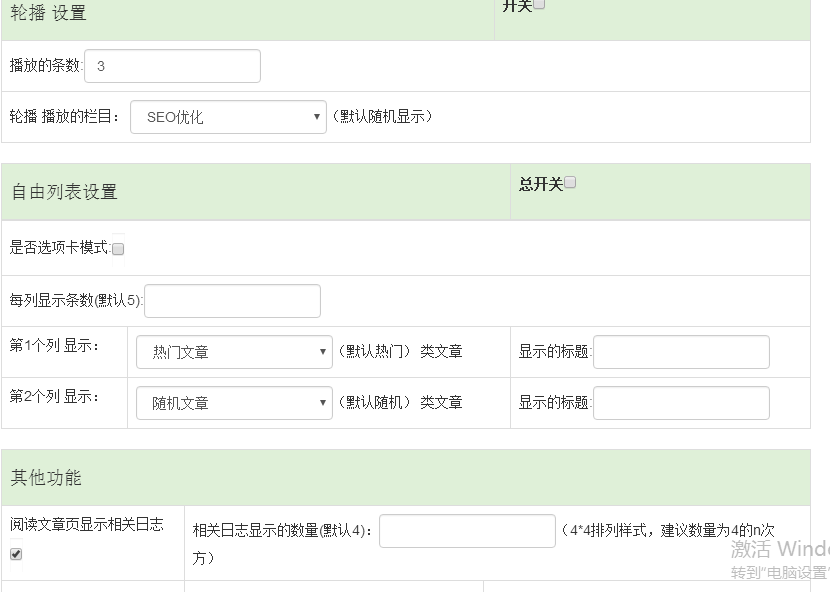This screenshot has width=830, height=592.
Task: Click the first 显示的标题 text box
Action: [681, 351]
